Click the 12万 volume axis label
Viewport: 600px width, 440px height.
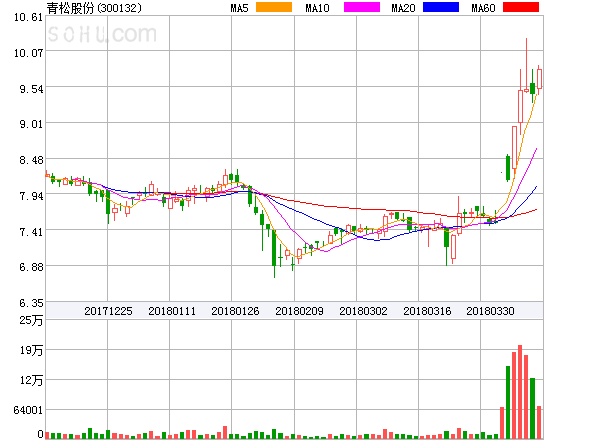[31, 380]
